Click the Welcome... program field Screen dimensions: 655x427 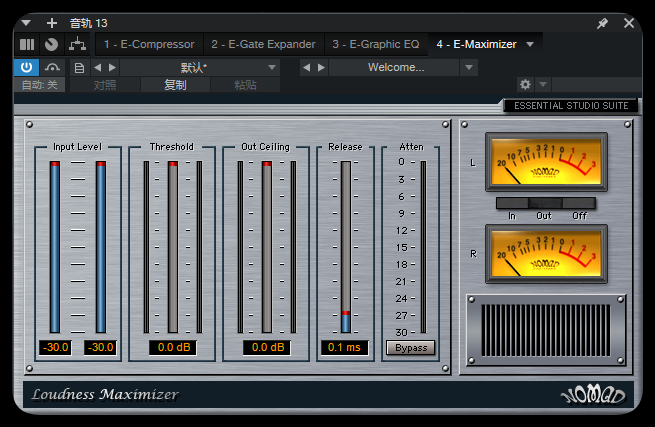click(x=394, y=67)
